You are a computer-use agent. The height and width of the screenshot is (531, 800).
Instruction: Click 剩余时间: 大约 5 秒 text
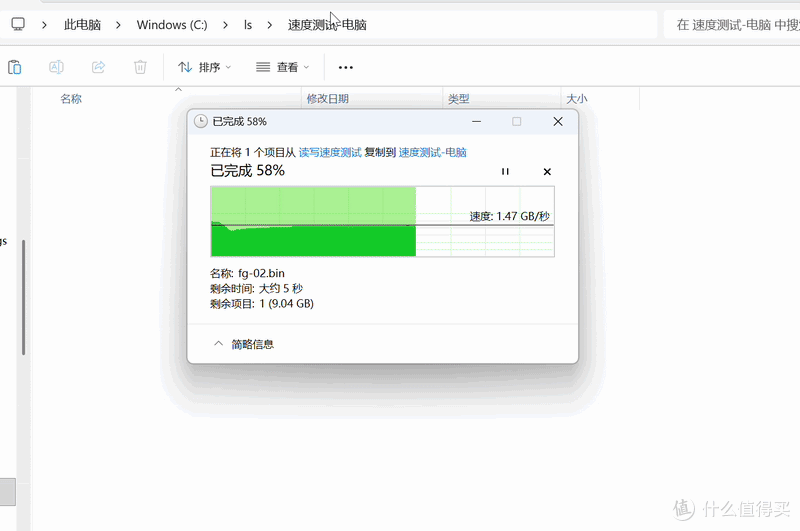click(x=257, y=289)
